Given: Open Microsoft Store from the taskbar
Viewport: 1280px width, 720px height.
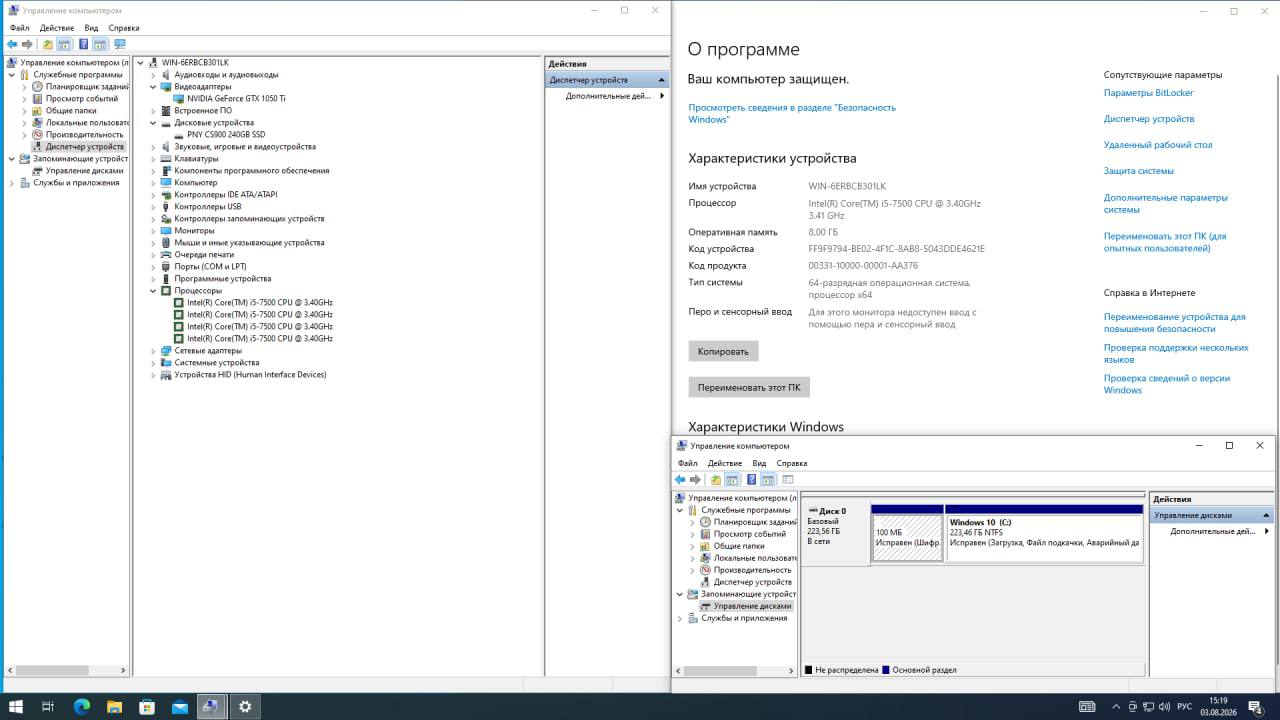Looking at the screenshot, I should pyautogui.click(x=147, y=706).
